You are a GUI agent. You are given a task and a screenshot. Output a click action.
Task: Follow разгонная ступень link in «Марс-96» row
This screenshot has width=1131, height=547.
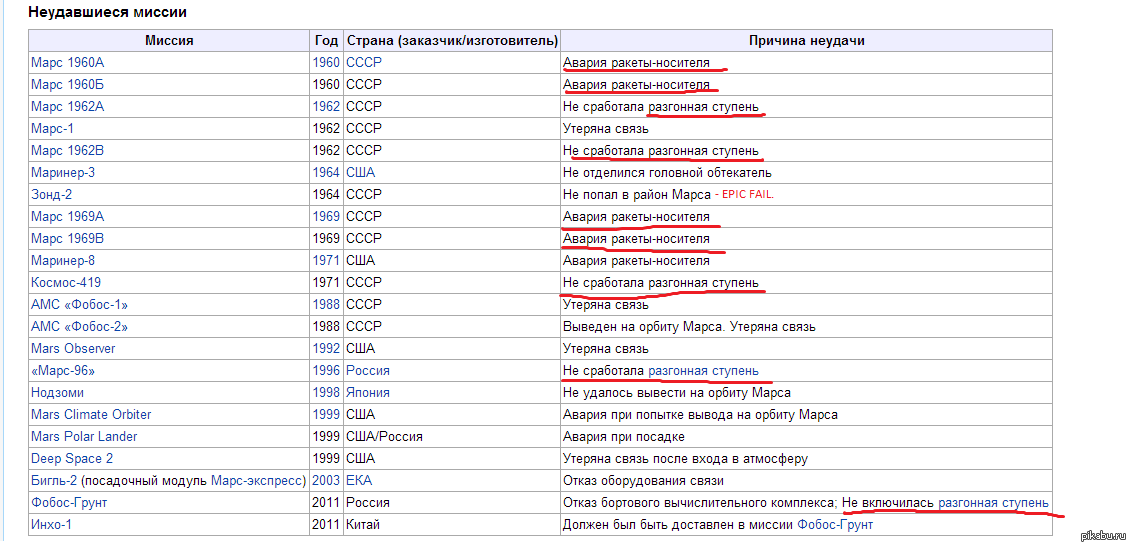[703, 370]
